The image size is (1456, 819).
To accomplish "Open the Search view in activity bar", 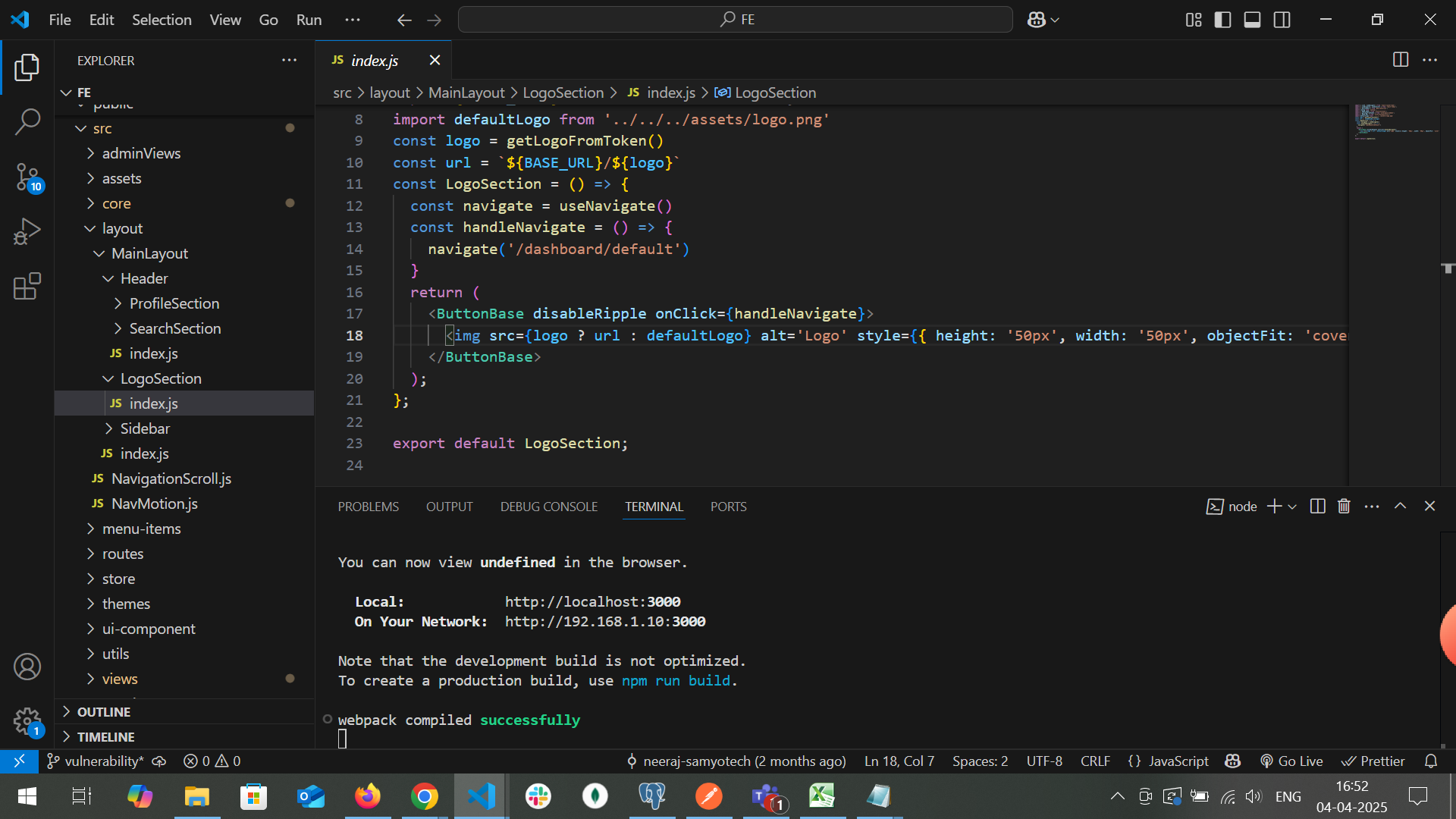I will click(x=27, y=121).
